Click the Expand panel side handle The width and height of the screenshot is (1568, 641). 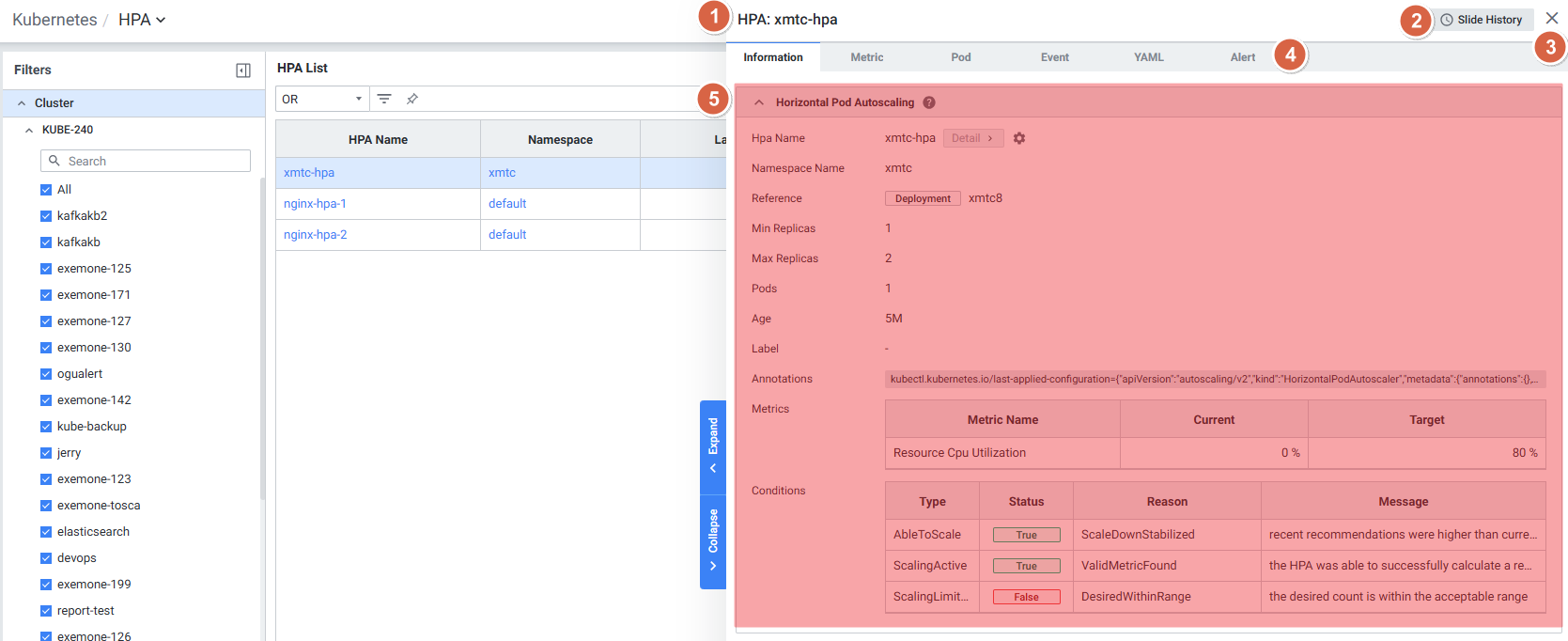click(x=713, y=446)
